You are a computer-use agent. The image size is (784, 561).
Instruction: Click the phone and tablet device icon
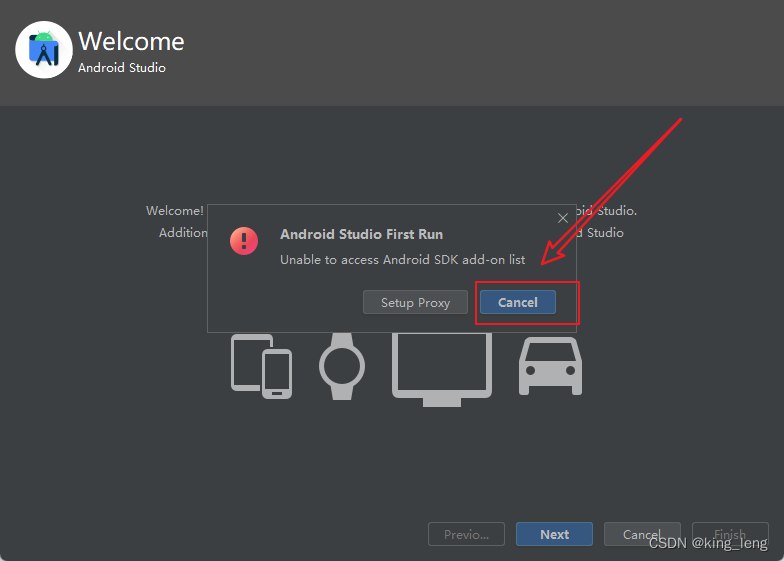pos(262,366)
